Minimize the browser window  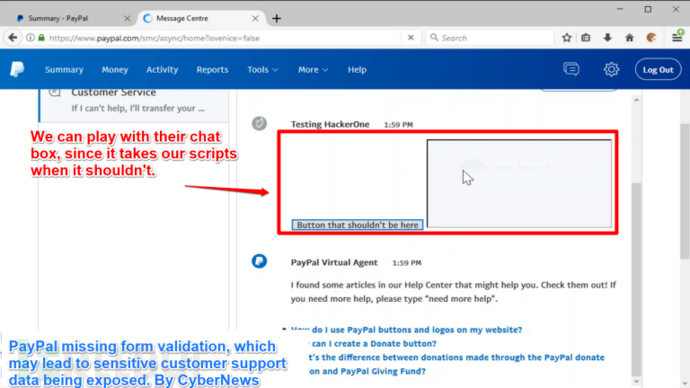620,9
